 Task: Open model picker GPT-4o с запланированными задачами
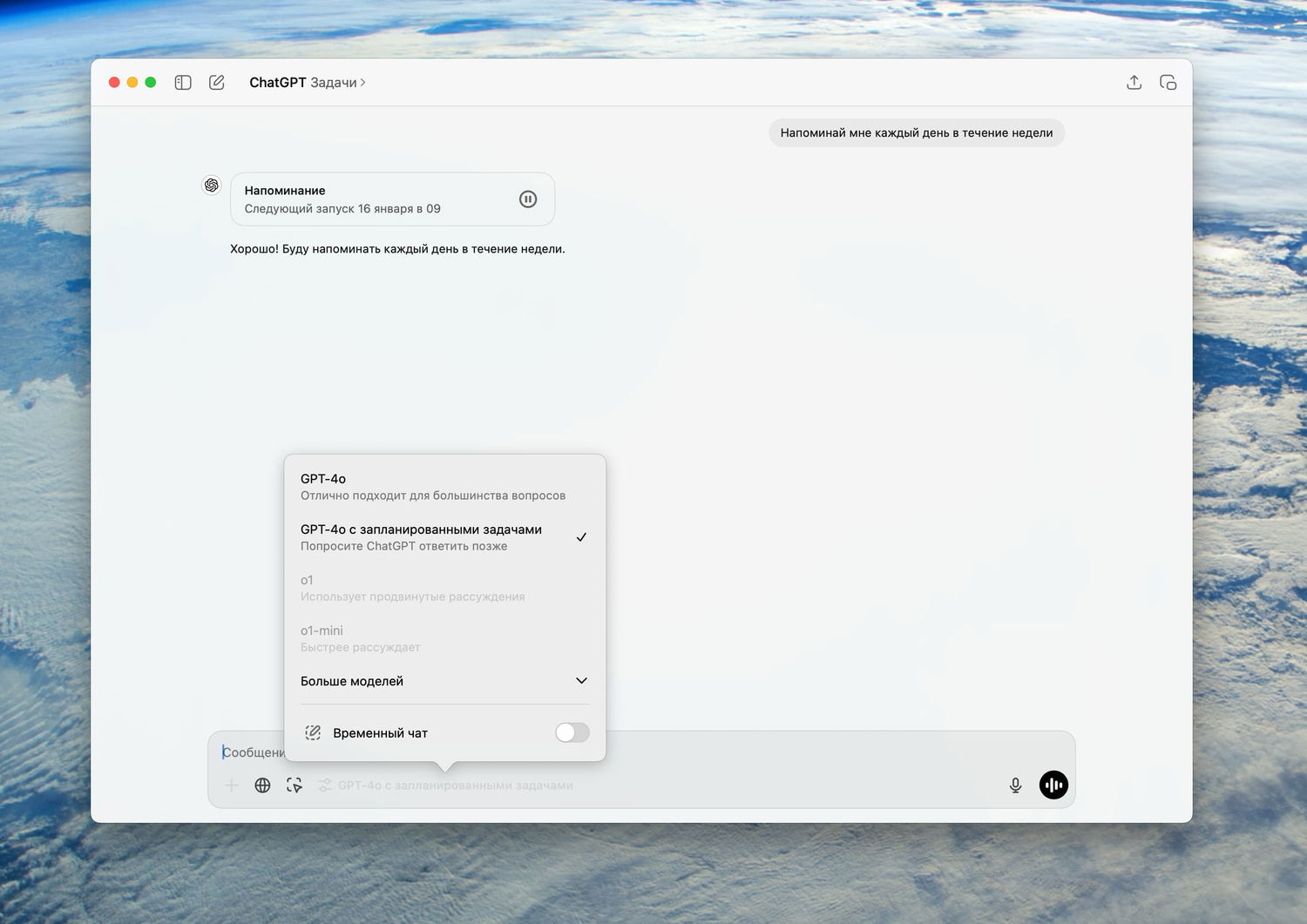[445, 786]
